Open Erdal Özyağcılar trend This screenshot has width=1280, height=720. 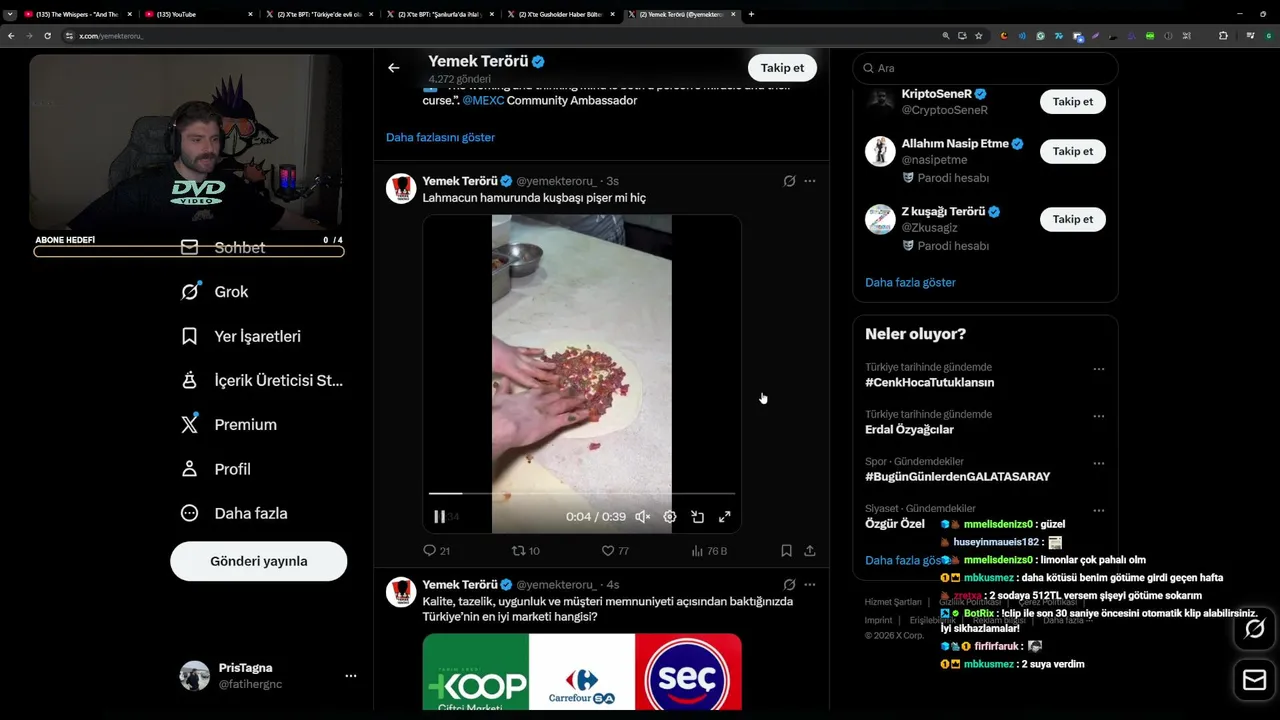point(909,429)
